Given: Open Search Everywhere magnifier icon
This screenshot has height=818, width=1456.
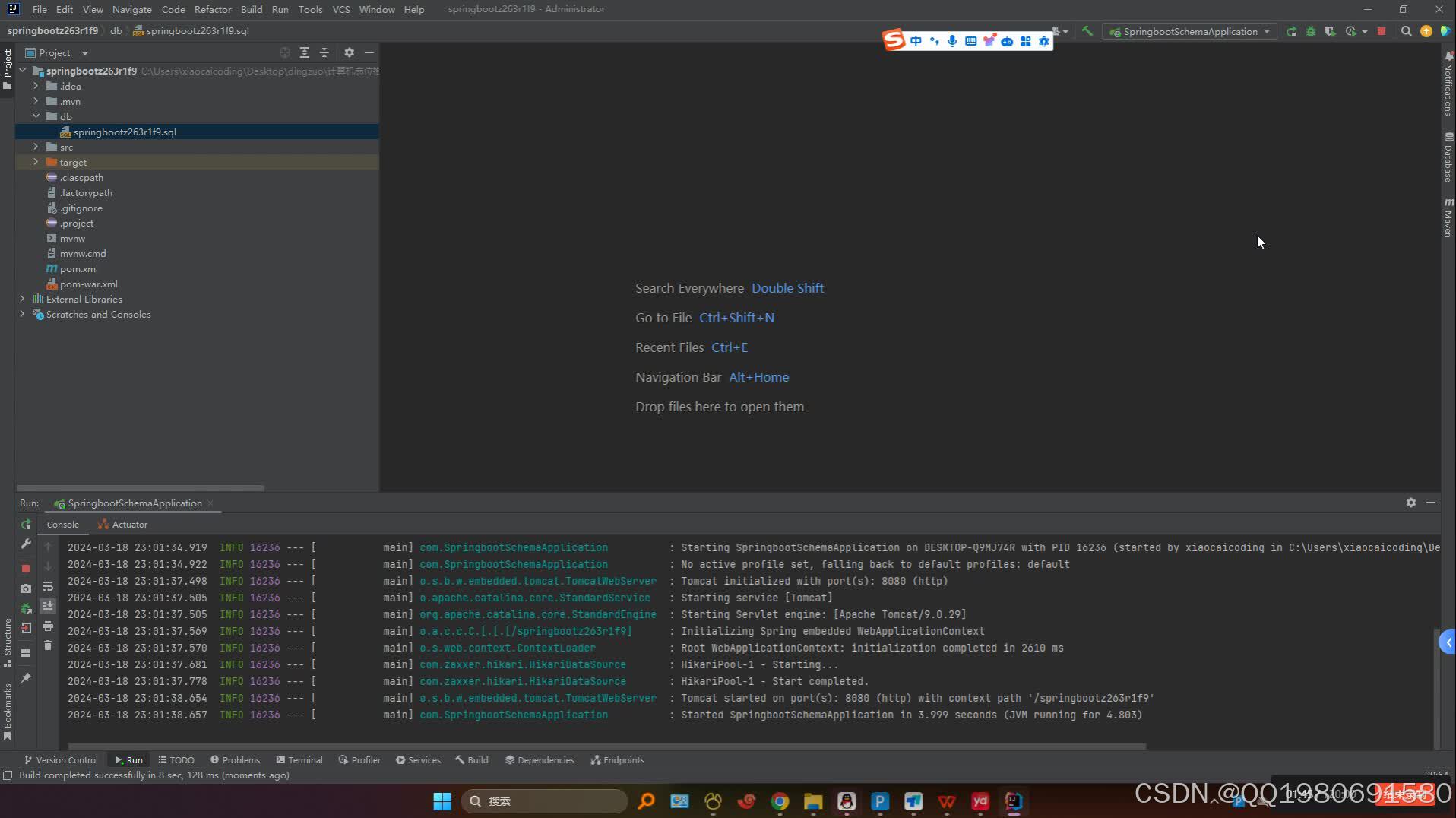Looking at the screenshot, I should point(1407,31).
